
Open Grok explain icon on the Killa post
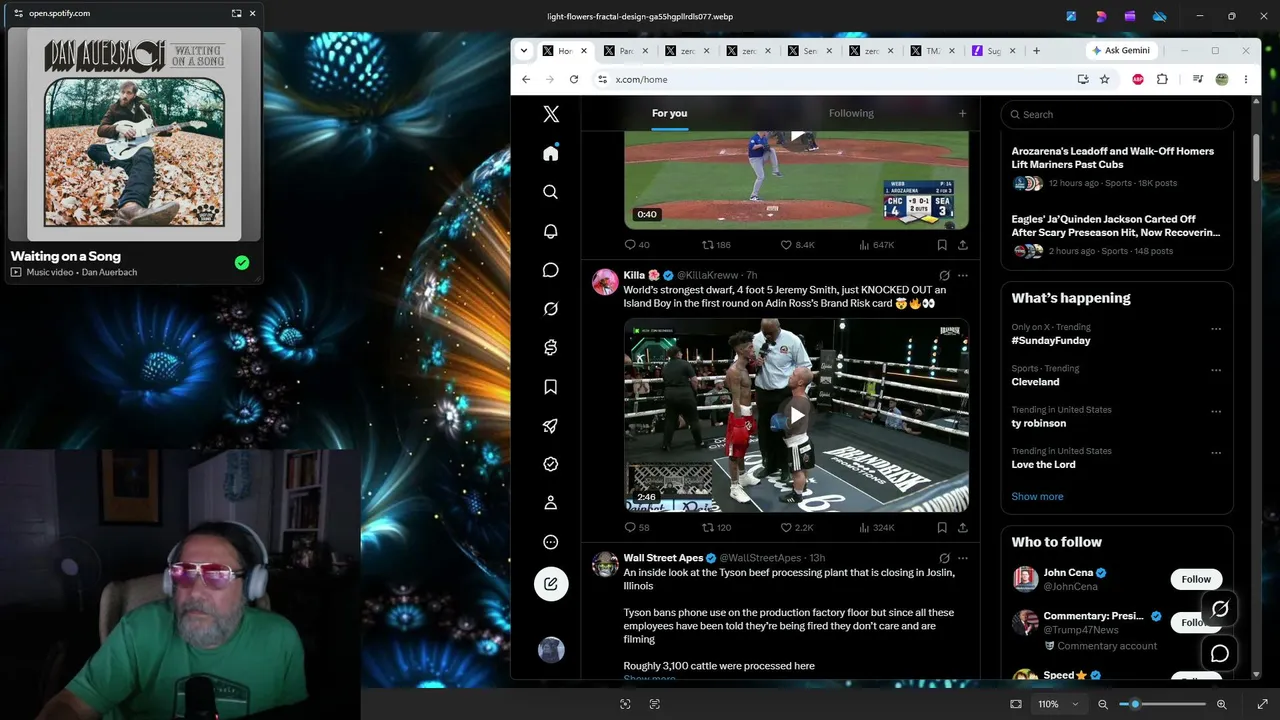pos(944,276)
